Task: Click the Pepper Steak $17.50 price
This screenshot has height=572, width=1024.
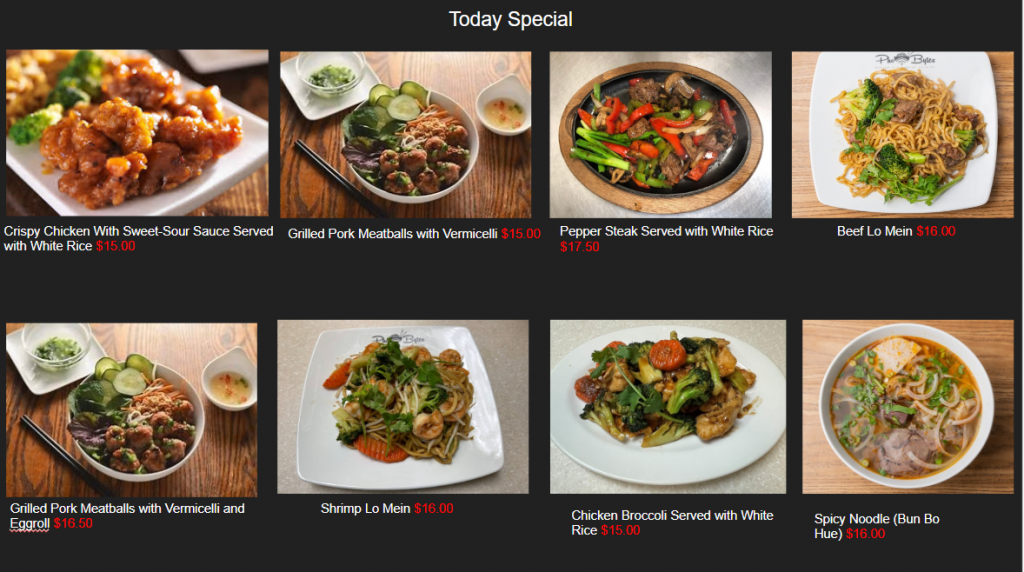Action: click(579, 247)
